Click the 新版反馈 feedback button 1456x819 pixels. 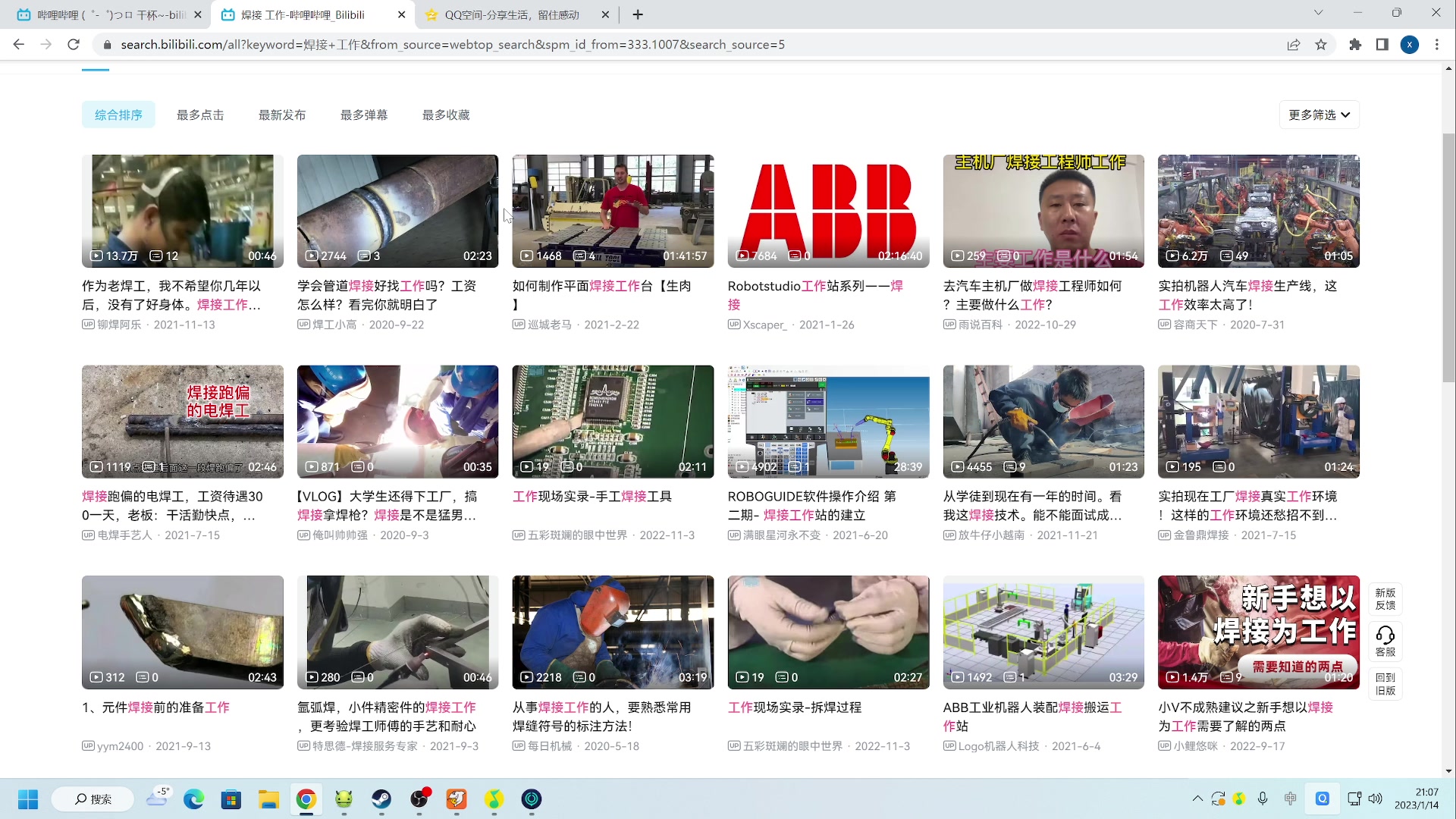pyautogui.click(x=1385, y=599)
